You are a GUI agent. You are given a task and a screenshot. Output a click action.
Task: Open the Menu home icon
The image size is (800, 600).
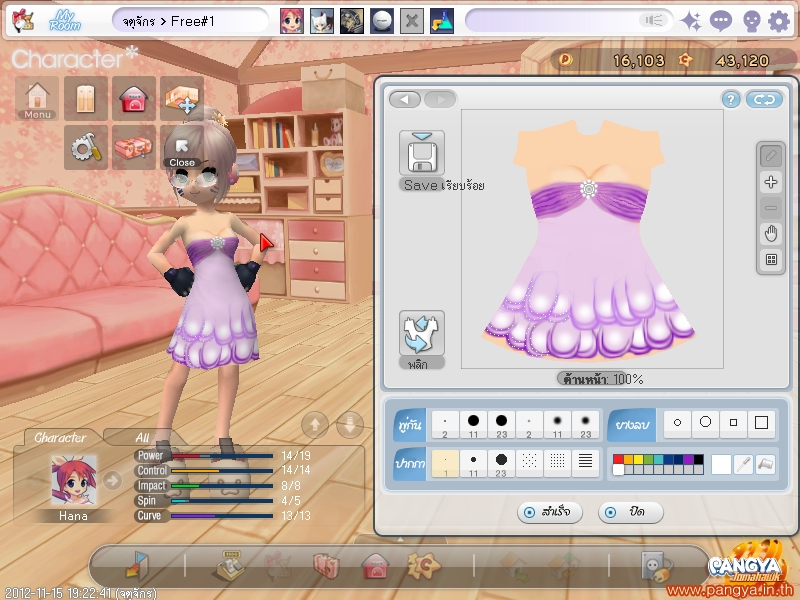click(37, 98)
